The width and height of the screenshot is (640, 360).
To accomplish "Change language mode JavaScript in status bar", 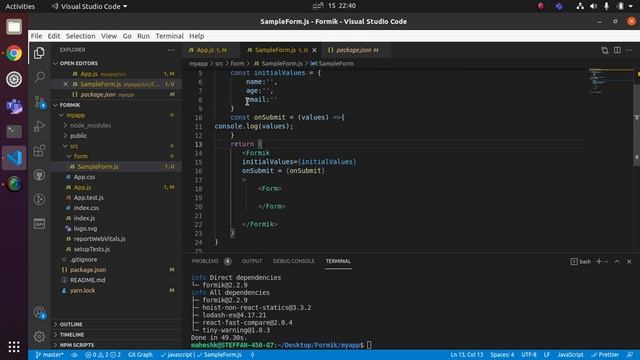I will pos(570,355).
